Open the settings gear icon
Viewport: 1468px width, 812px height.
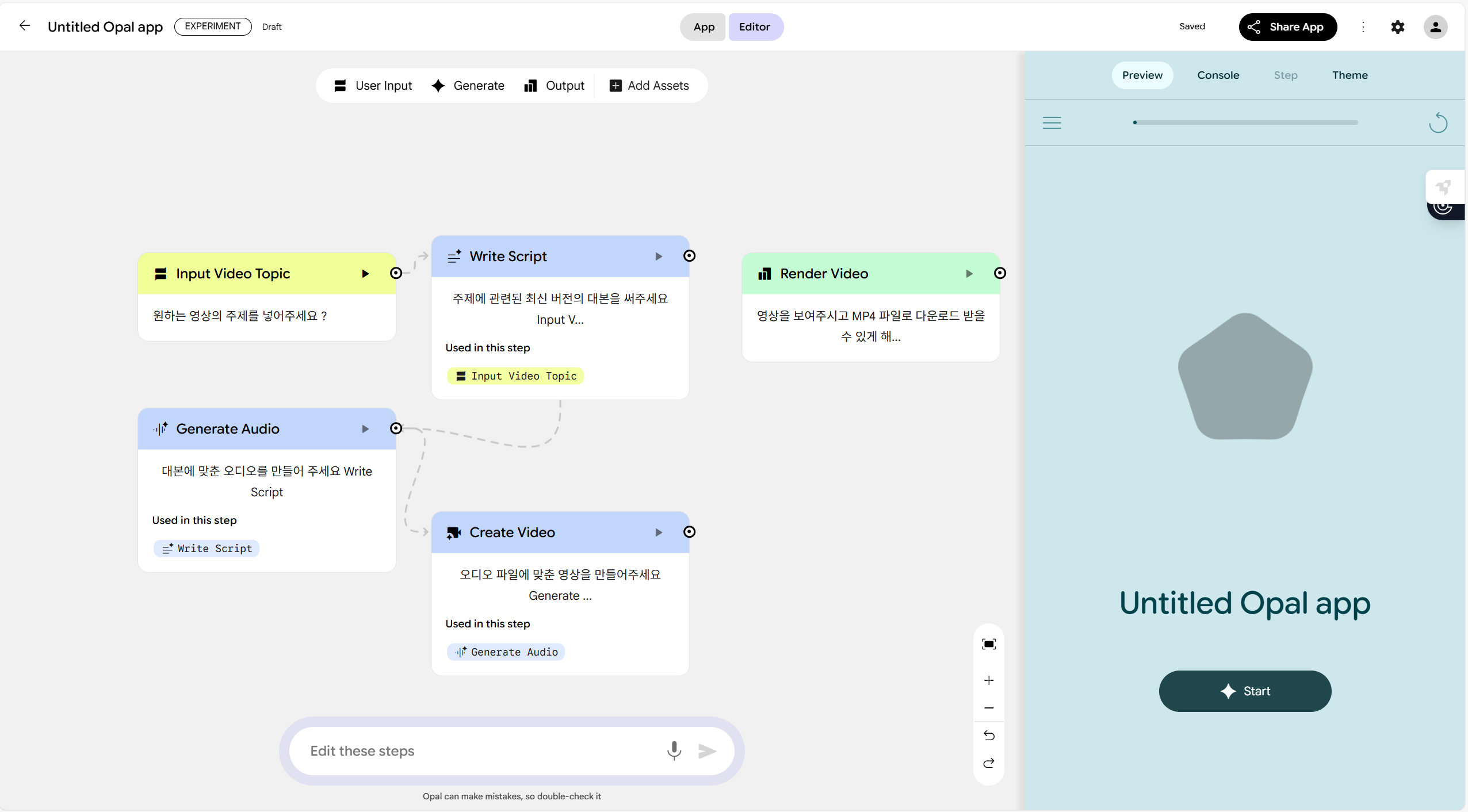tap(1397, 27)
